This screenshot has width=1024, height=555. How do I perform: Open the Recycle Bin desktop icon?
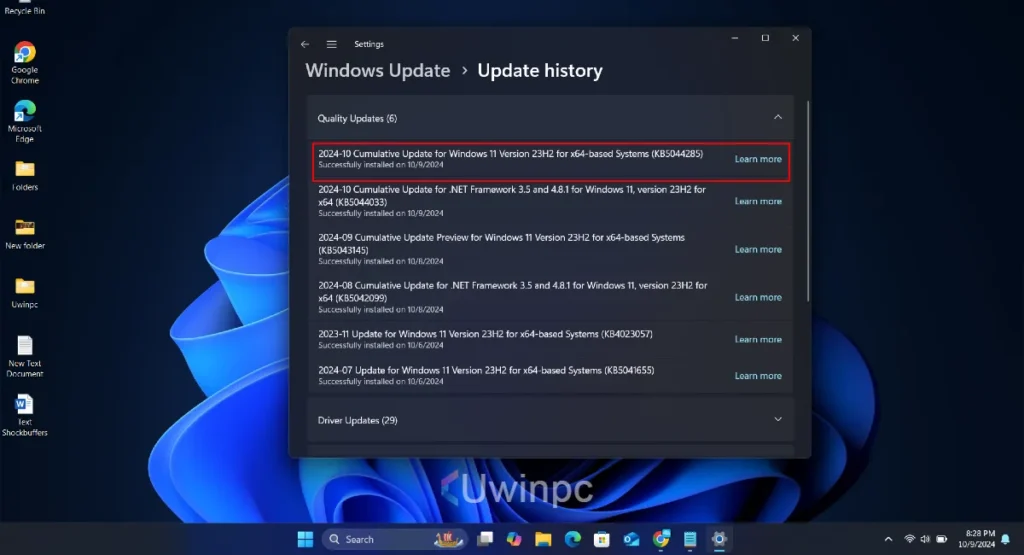[x=25, y=8]
